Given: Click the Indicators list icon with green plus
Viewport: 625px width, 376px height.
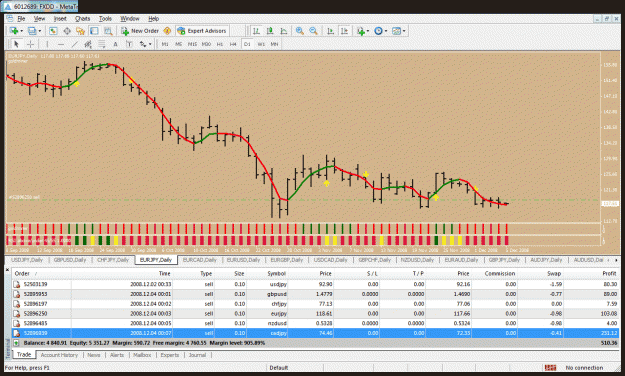Looking at the screenshot, I should (361, 31).
